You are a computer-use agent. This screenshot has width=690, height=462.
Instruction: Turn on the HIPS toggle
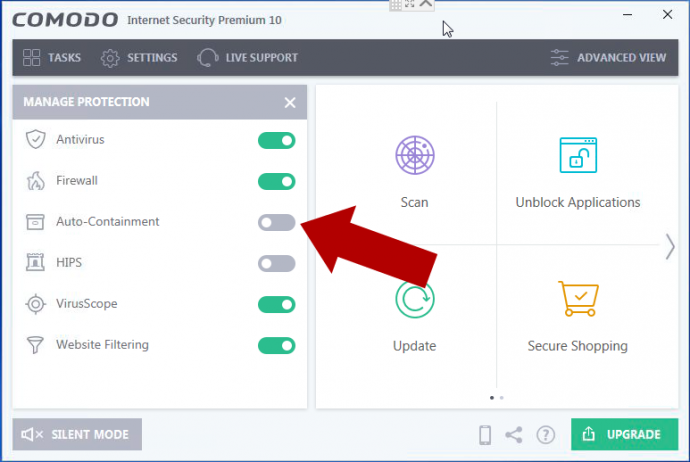coord(276,263)
